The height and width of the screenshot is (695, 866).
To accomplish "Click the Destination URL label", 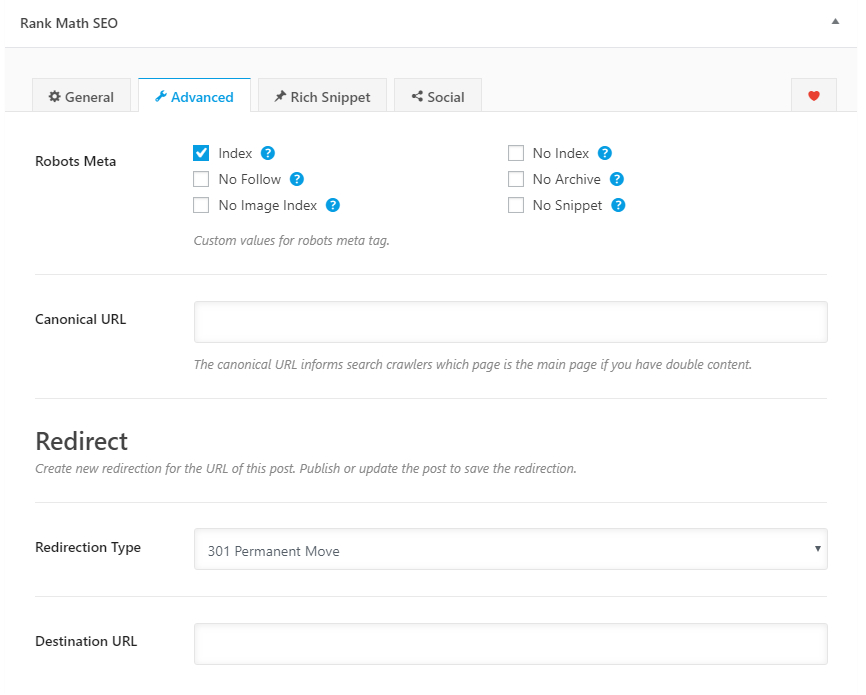I will [x=86, y=641].
